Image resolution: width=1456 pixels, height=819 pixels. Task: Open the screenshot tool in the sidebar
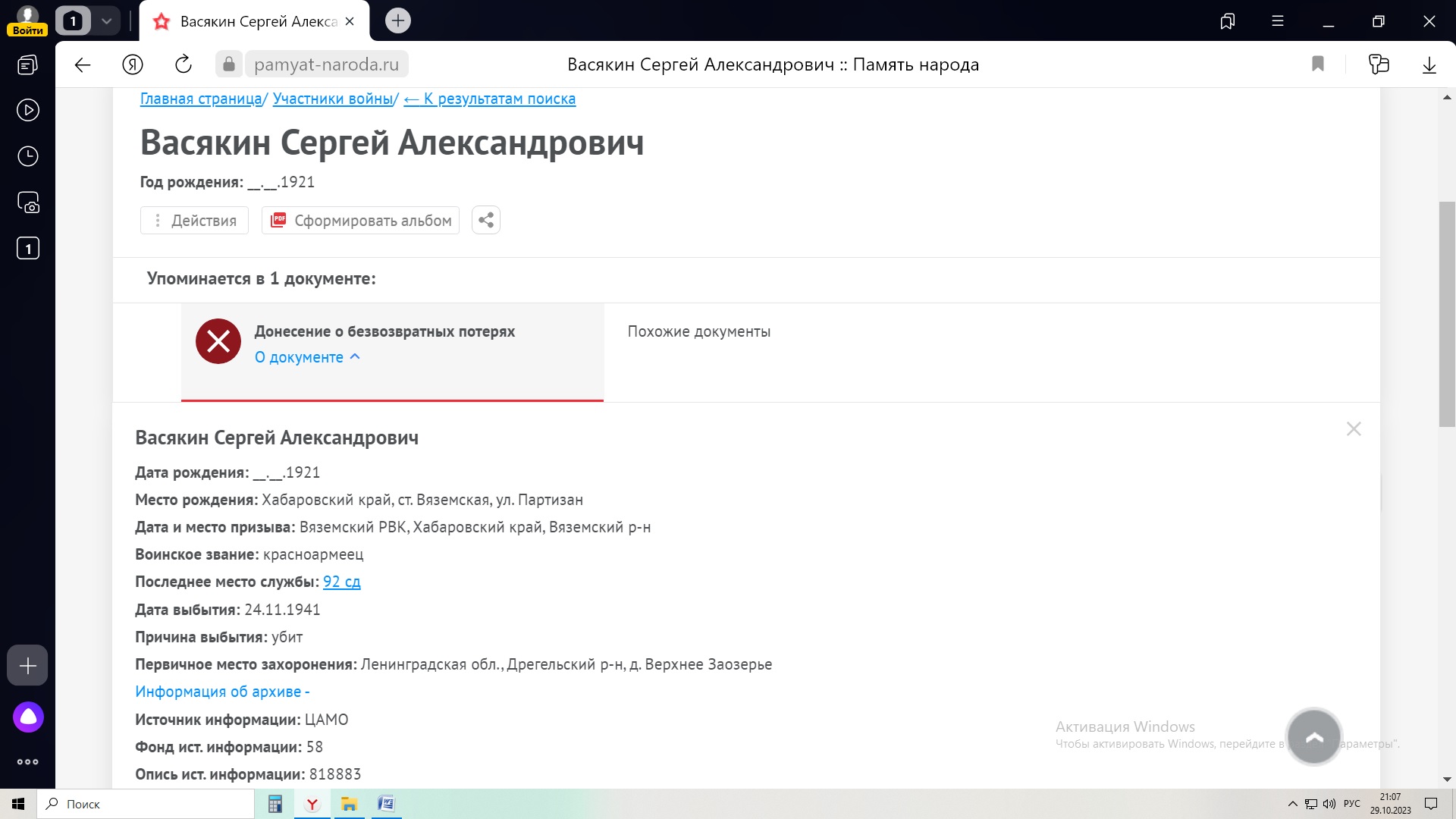[x=28, y=202]
